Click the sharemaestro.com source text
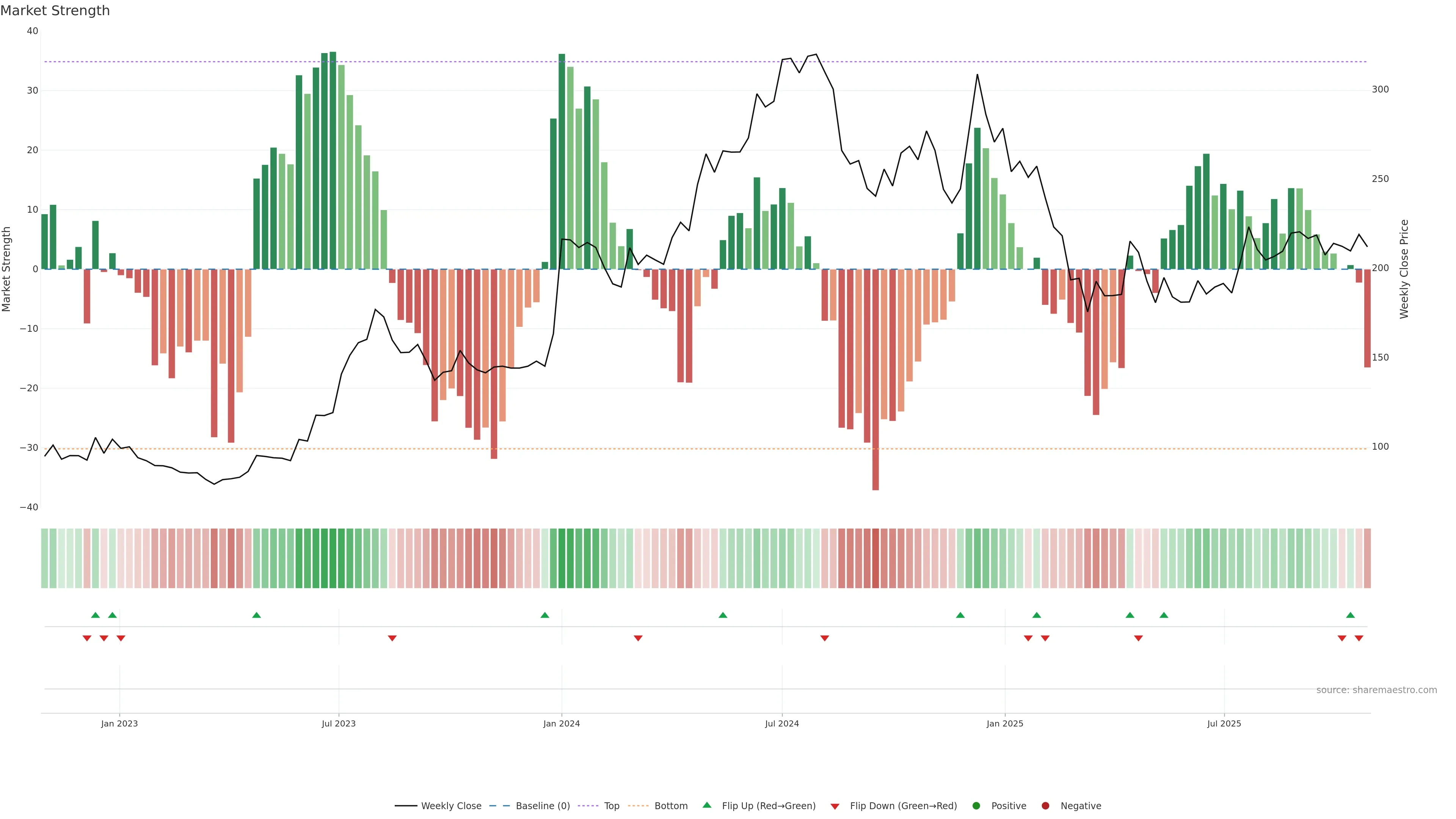This screenshot has height=819, width=1456. coord(1376,690)
